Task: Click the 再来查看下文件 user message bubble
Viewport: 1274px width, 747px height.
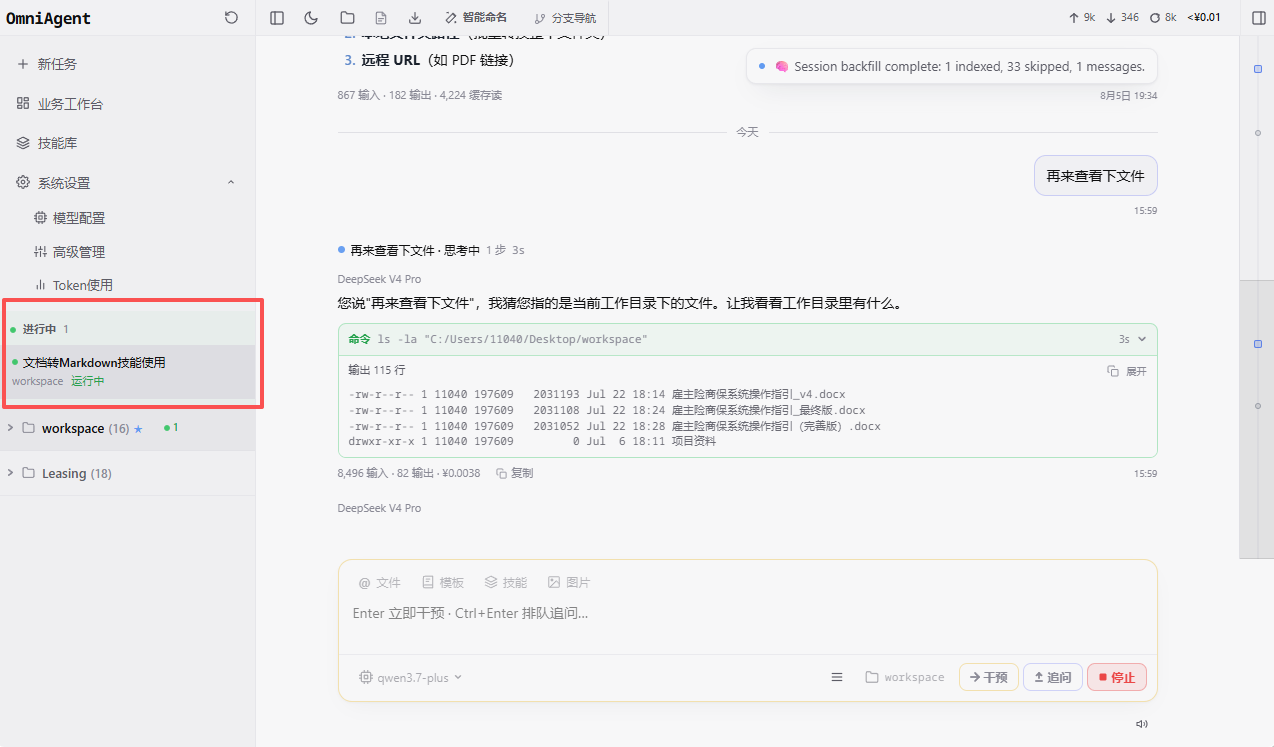Action: [x=1095, y=175]
